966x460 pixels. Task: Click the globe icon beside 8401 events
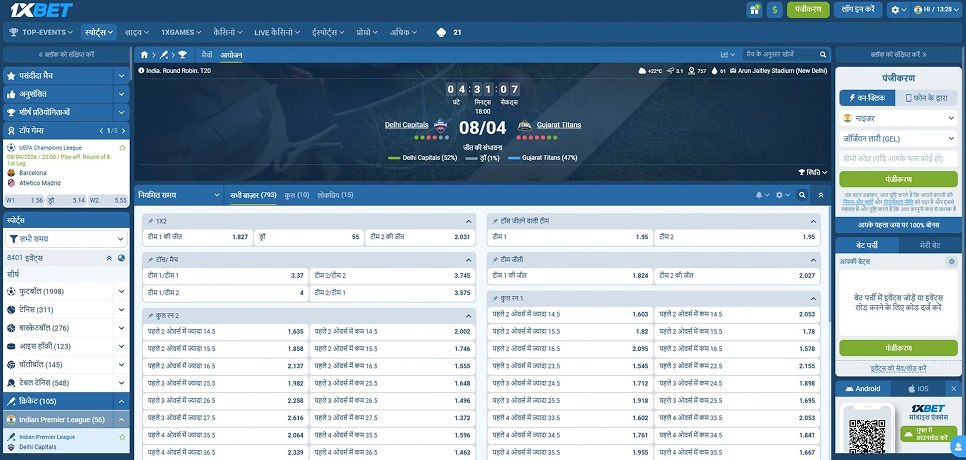tap(121, 258)
